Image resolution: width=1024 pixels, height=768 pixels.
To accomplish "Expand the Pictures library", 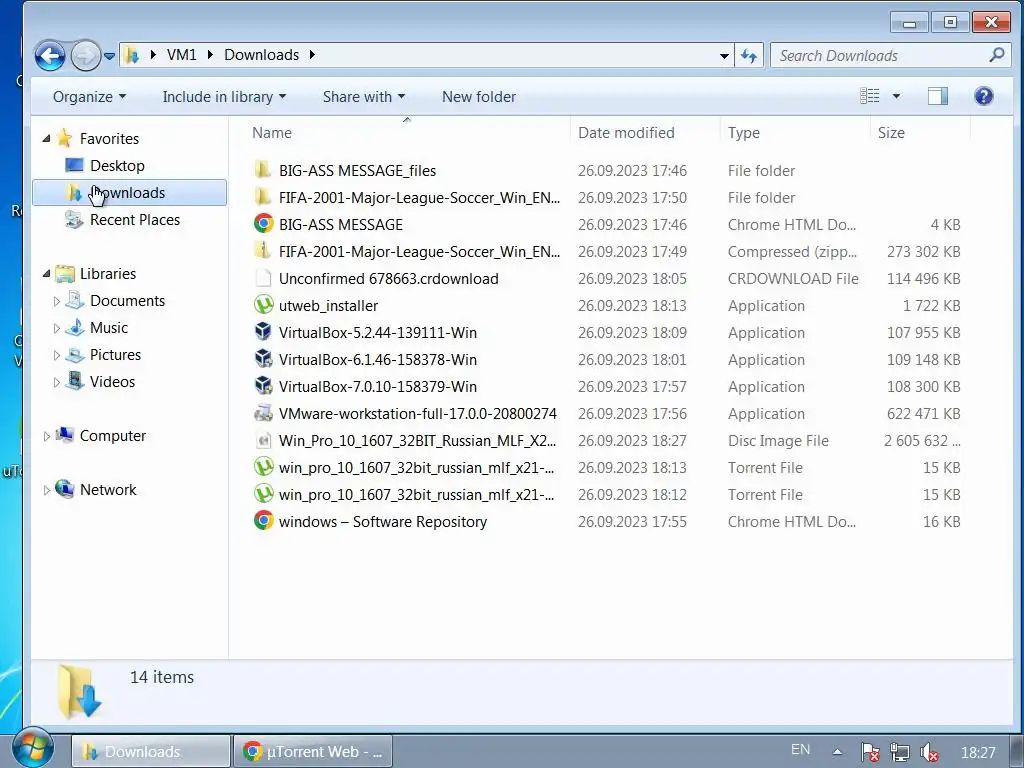I will [x=56, y=355].
